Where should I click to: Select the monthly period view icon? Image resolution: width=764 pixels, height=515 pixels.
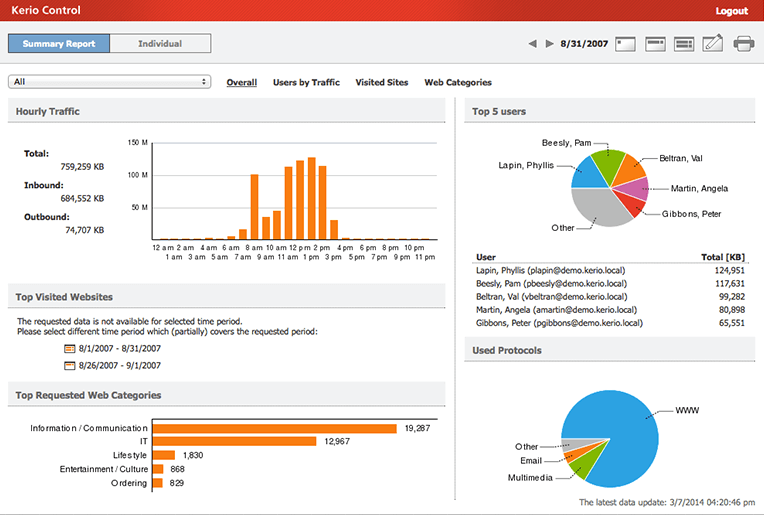(684, 43)
